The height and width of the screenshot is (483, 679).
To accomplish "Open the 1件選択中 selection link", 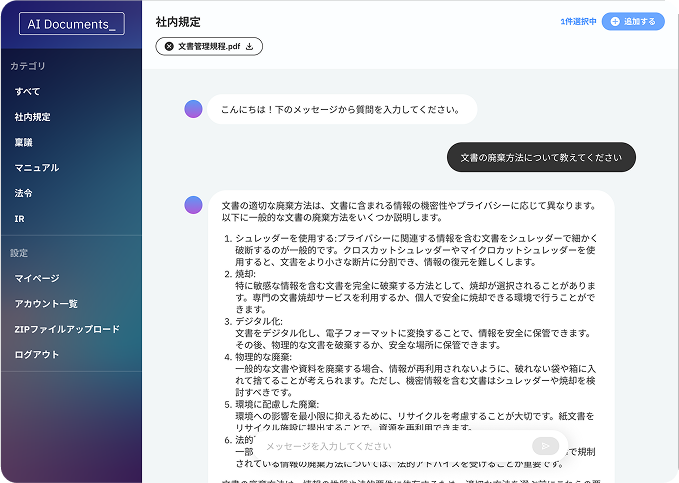I will [578, 21].
